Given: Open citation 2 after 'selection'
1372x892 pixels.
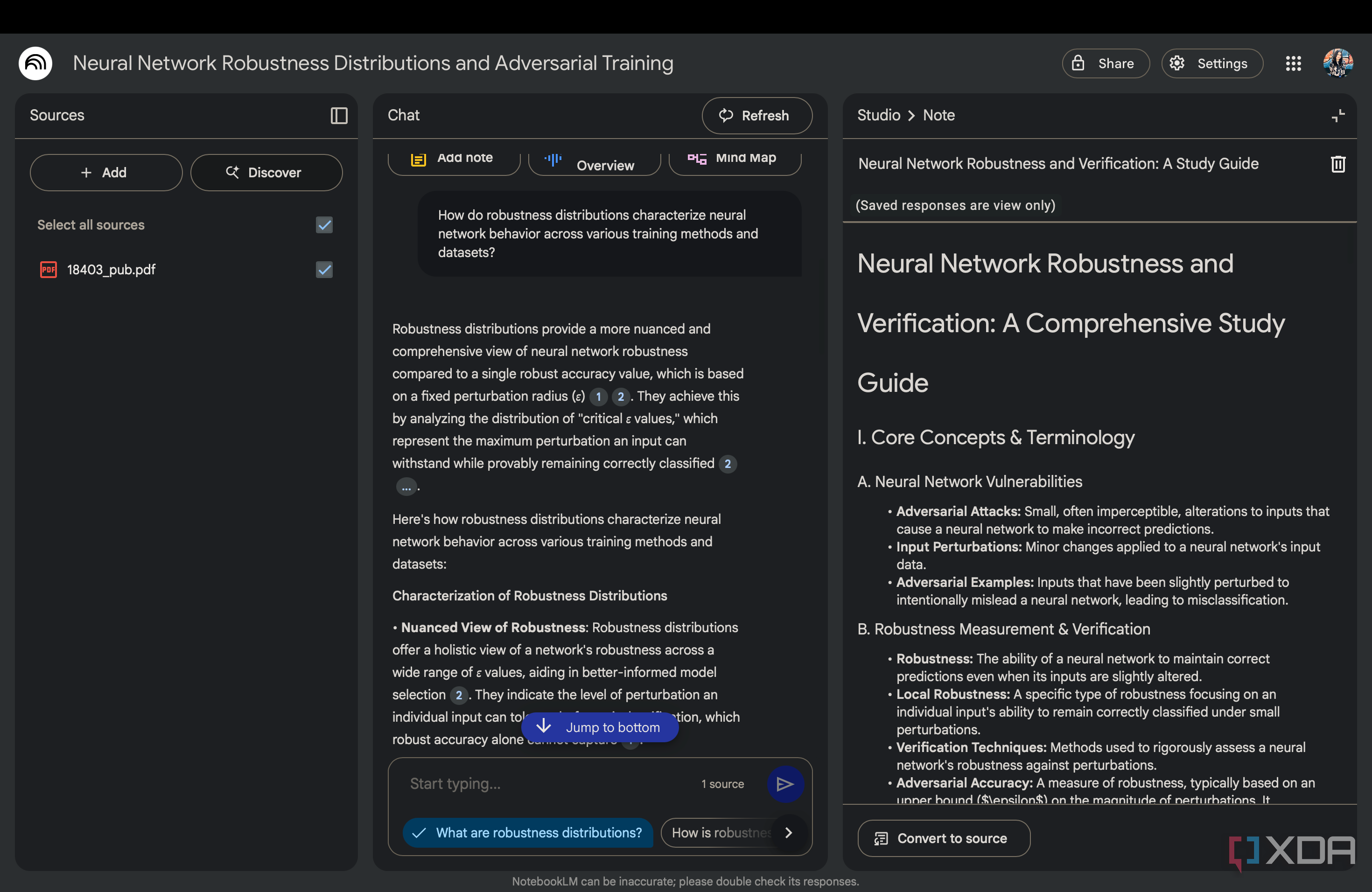Looking at the screenshot, I should pyautogui.click(x=459, y=695).
